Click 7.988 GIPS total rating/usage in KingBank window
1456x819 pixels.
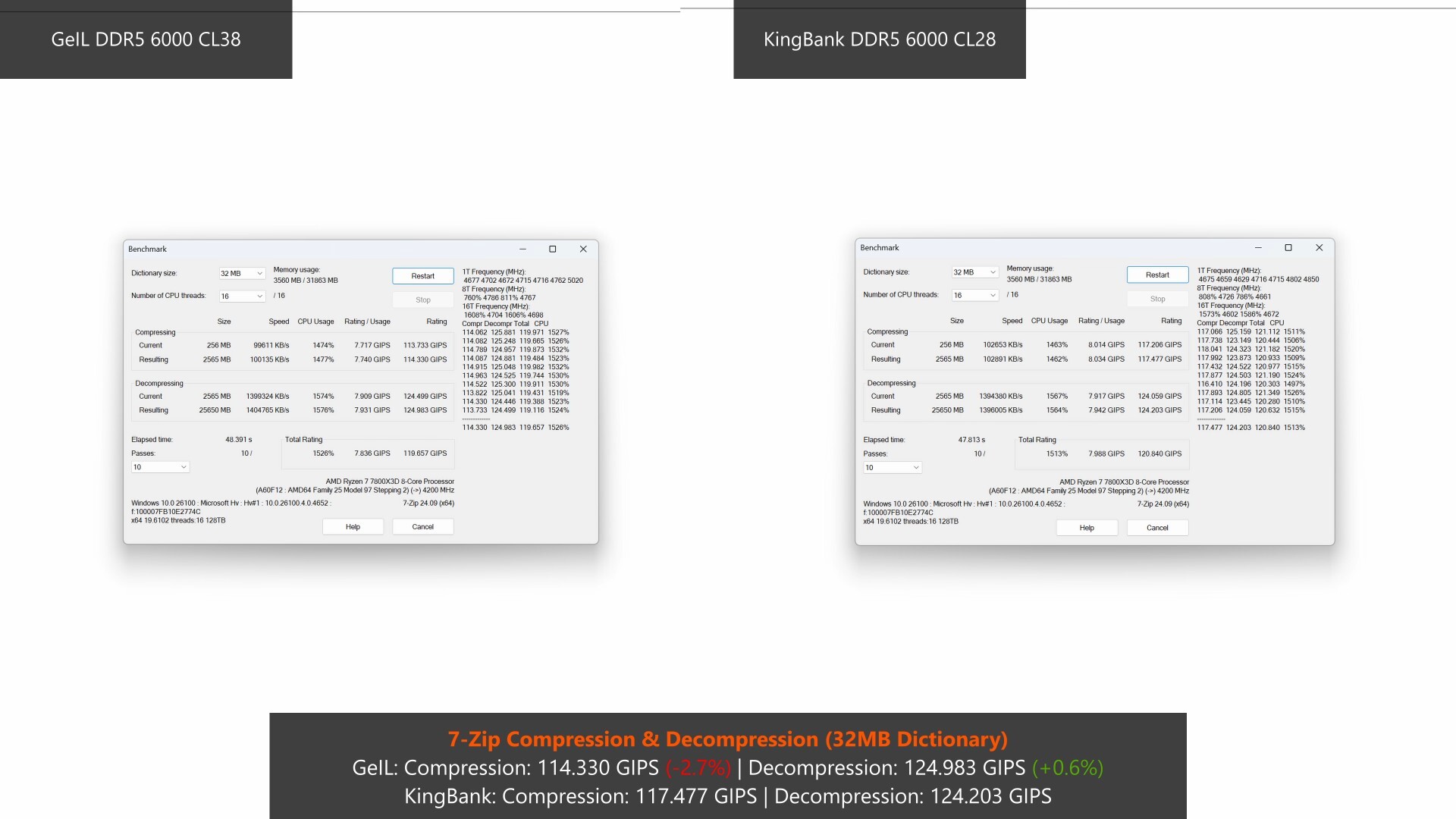coord(1106,454)
